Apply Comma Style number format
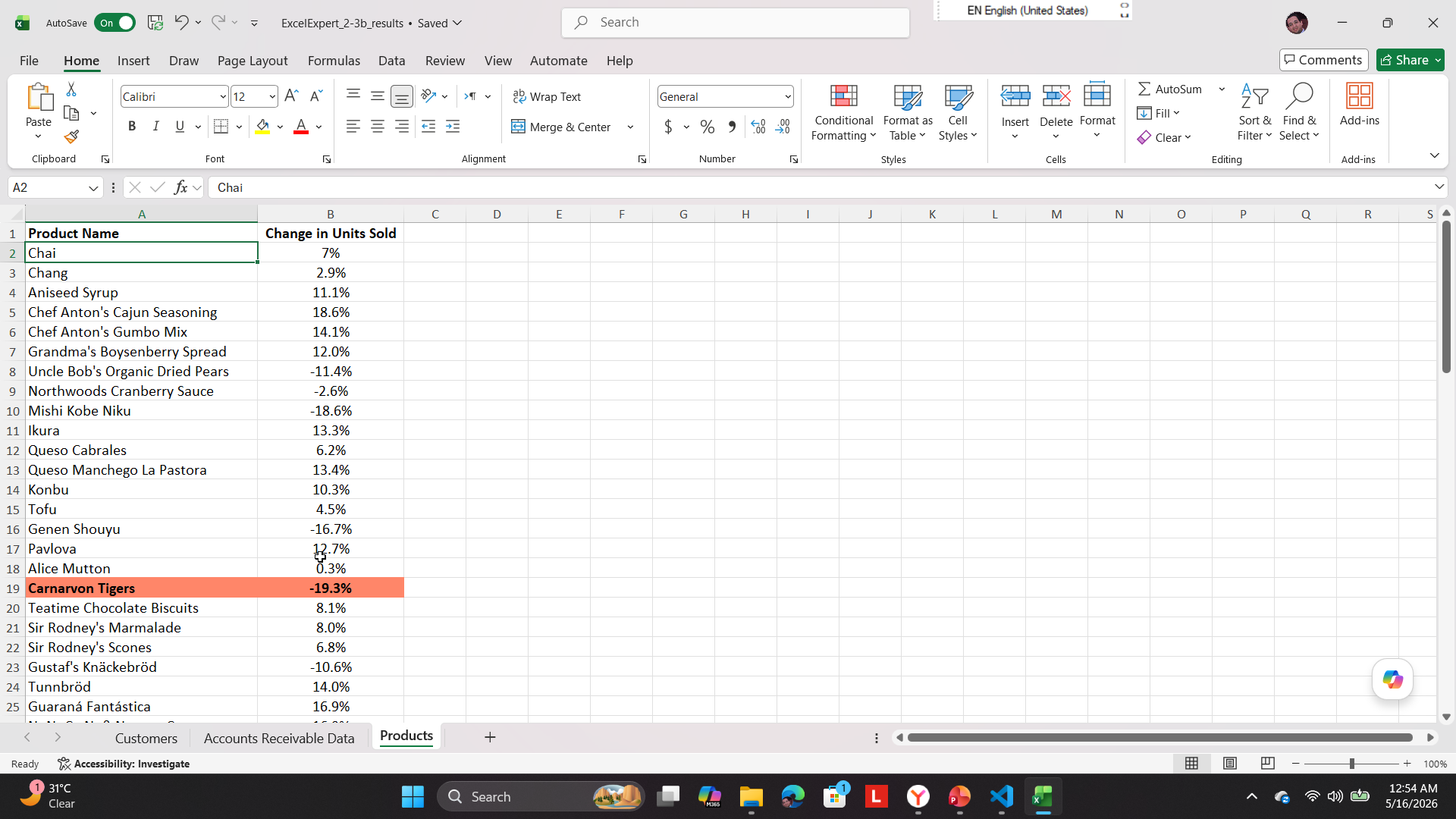The image size is (1456, 819). (732, 127)
